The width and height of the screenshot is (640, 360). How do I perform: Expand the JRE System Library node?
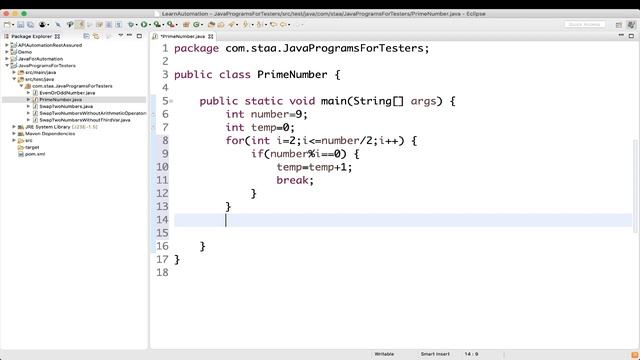(14, 127)
